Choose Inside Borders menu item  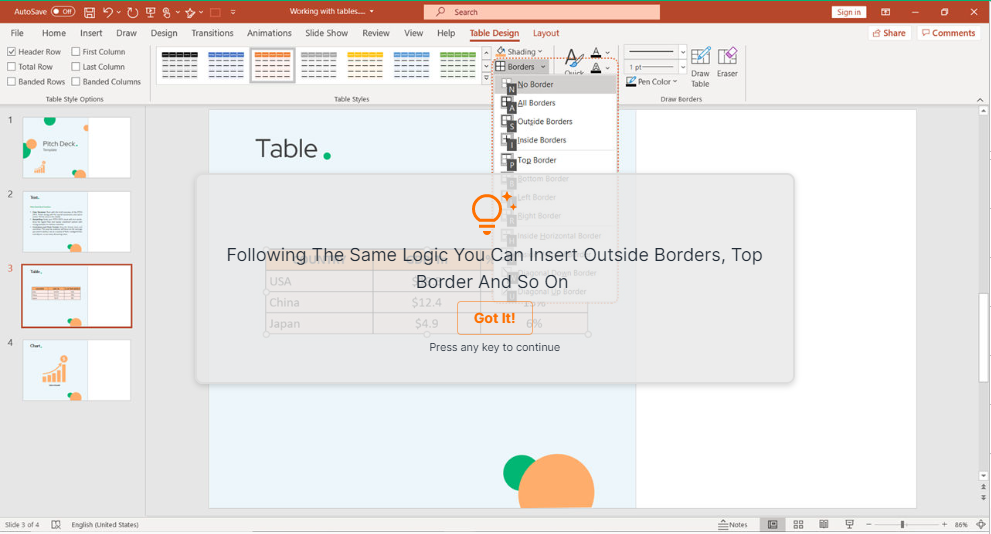(x=556, y=140)
